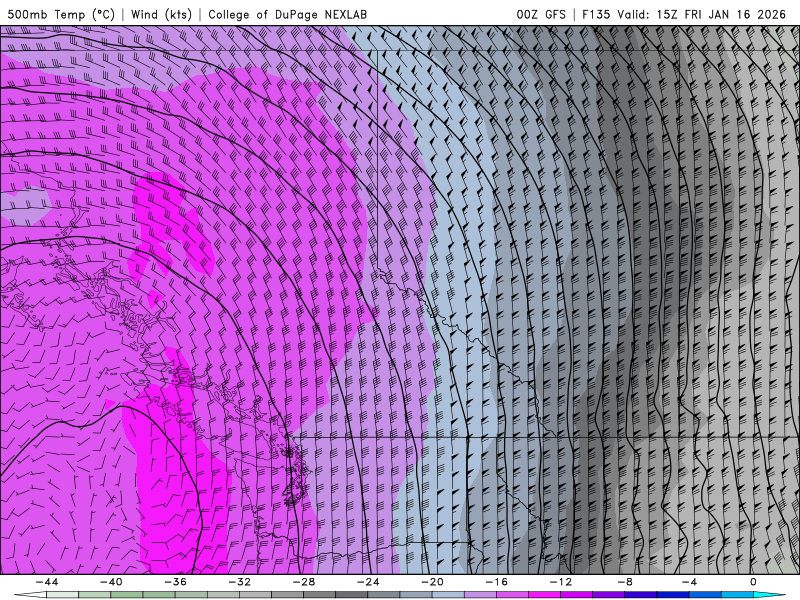Click the -40 legend value
Screen dimensions: 800x600
pyautogui.click(x=111, y=582)
